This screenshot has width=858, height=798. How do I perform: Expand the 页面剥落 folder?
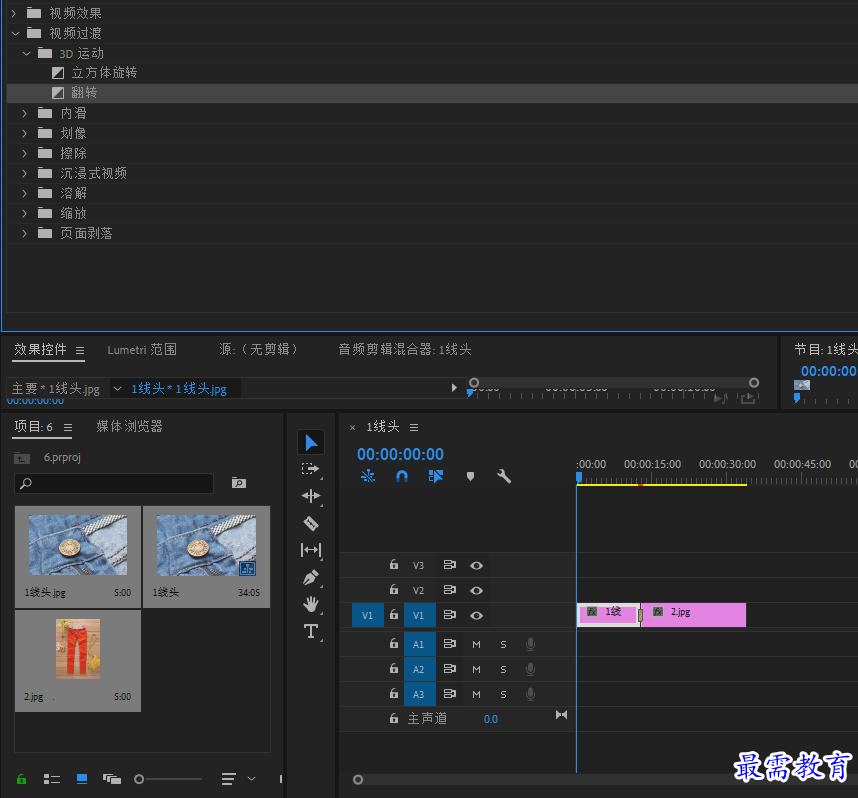25,233
